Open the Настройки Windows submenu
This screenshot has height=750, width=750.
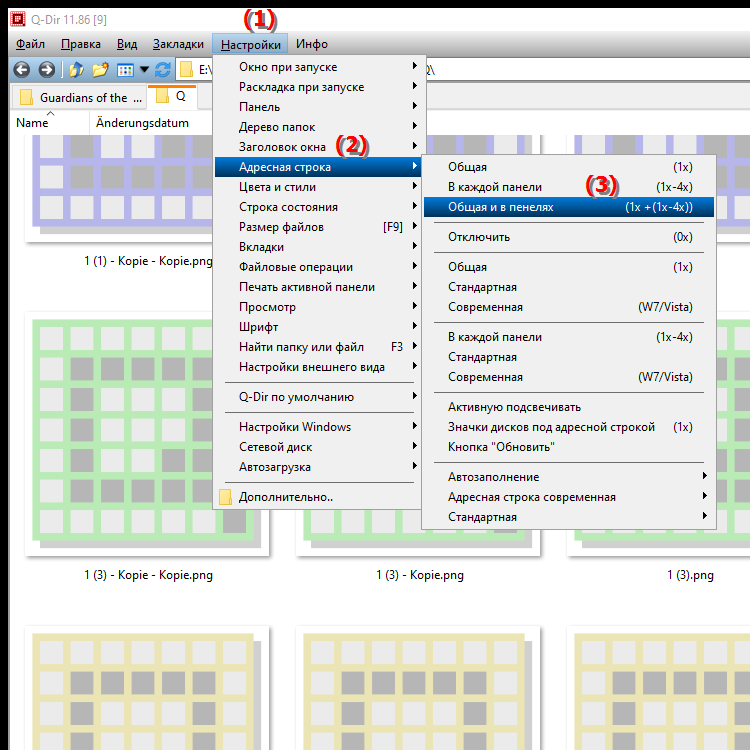(318, 427)
